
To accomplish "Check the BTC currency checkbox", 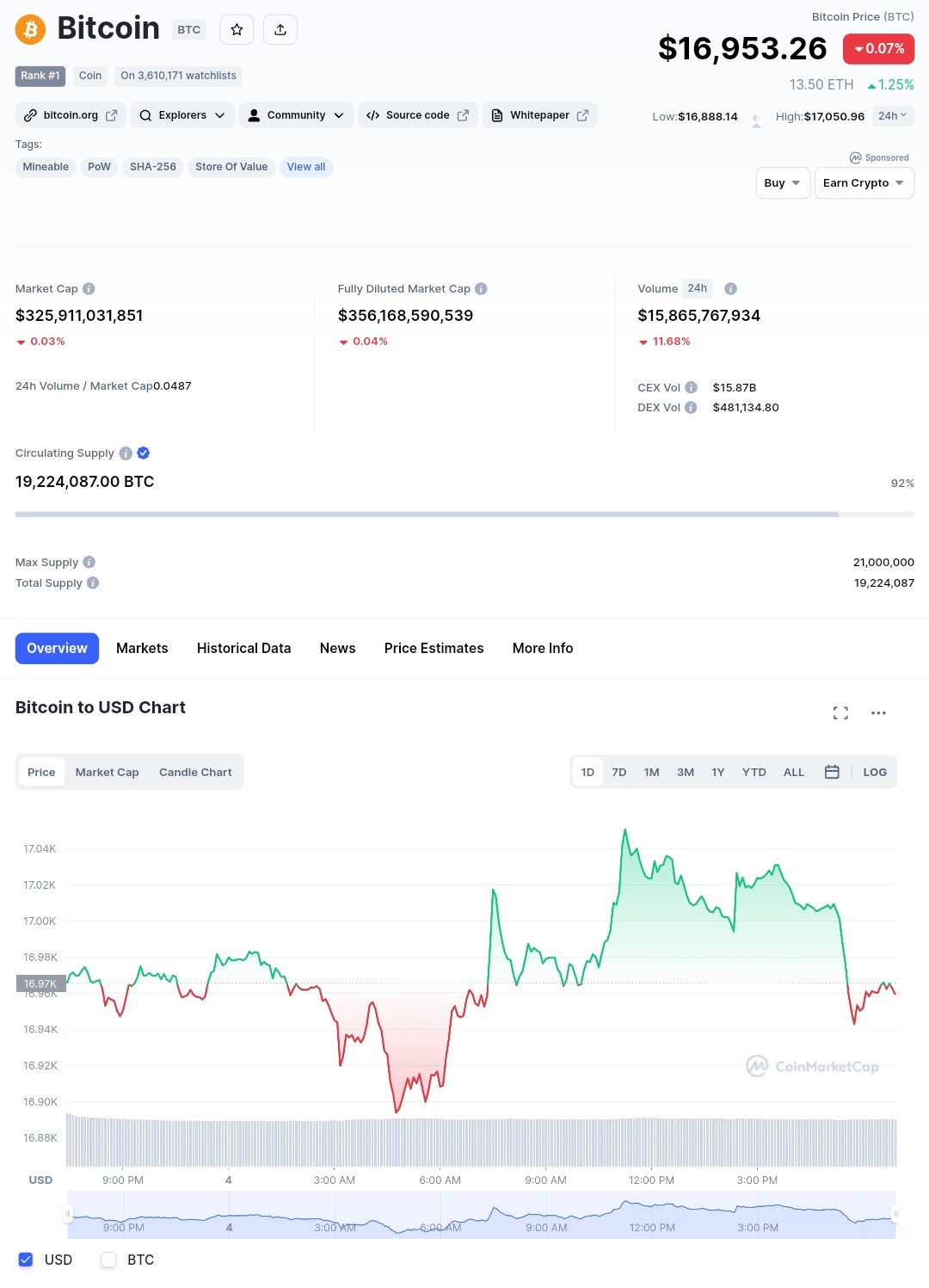I will pos(108,1260).
